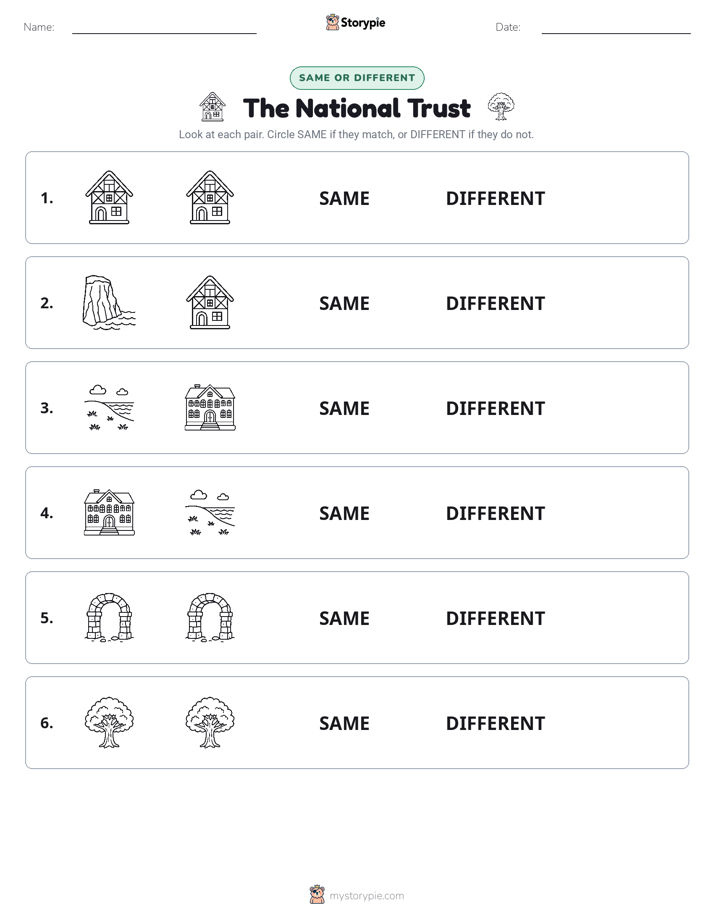The image size is (714, 924).
Task: Click the mansion icon in row 3
Action: pos(210,407)
